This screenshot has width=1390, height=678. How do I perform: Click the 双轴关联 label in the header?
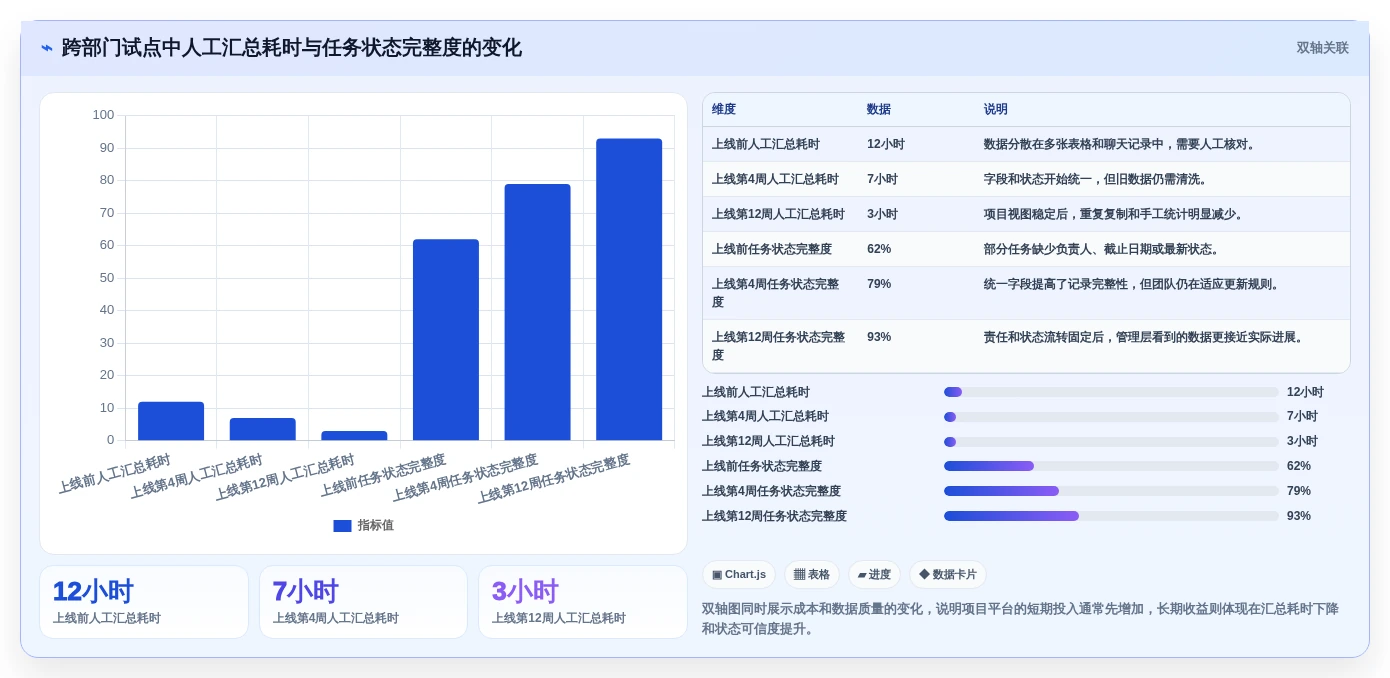coord(1322,48)
